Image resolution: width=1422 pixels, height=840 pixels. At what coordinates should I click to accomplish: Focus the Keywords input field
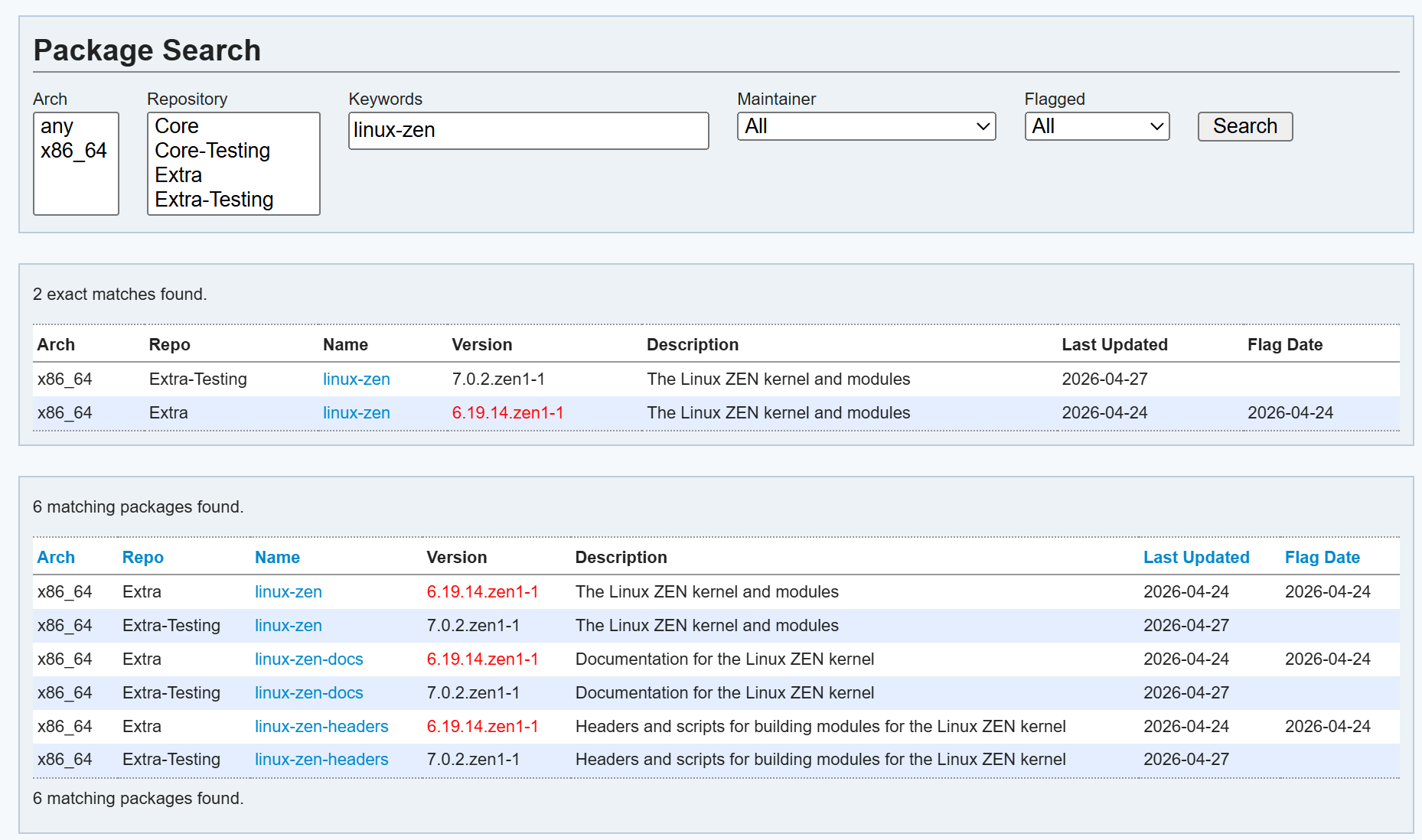(529, 131)
